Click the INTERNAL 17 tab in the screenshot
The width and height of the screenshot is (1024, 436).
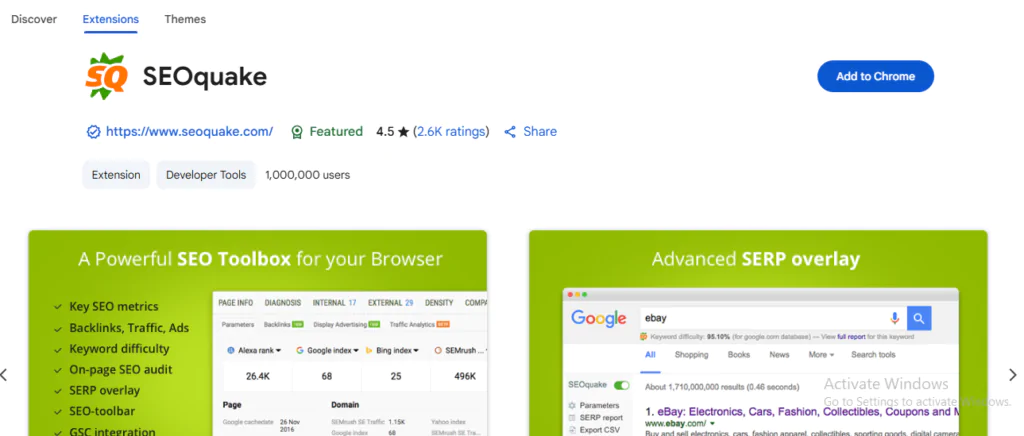[x=334, y=303]
